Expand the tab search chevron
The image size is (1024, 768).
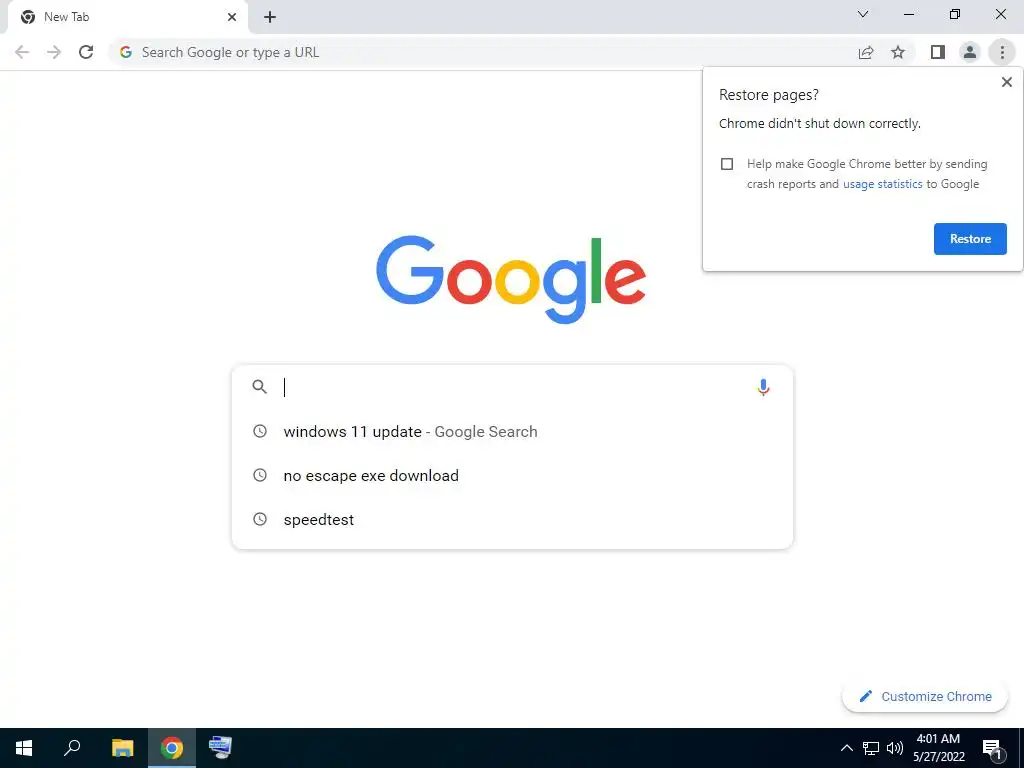tap(863, 14)
